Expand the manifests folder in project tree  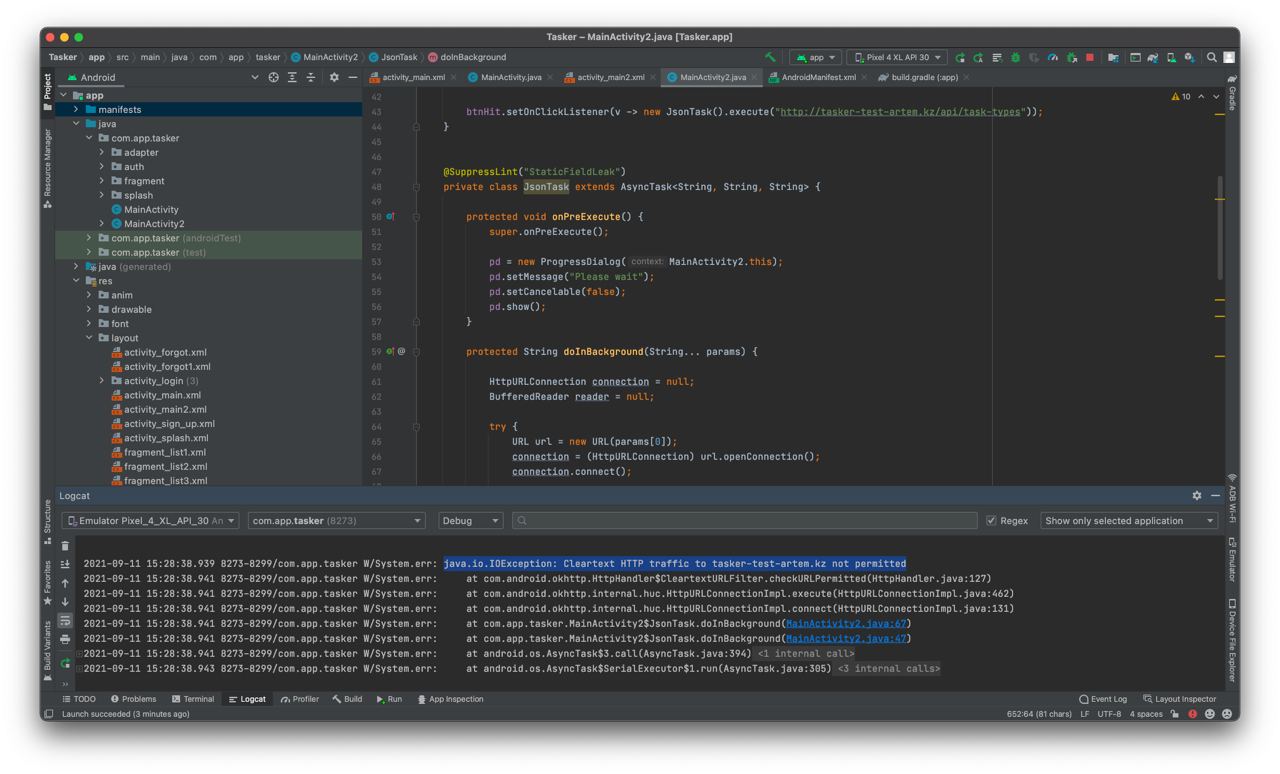point(76,110)
